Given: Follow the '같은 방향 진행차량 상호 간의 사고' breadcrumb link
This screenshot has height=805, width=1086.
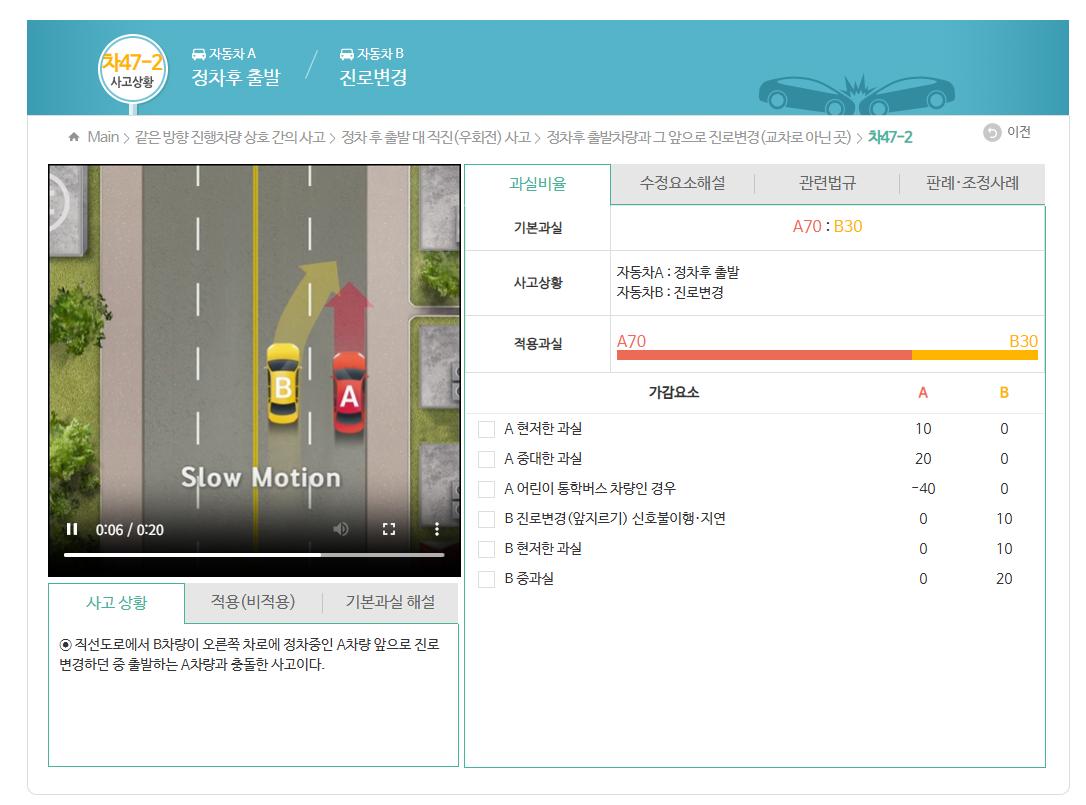Looking at the screenshot, I should pos(229,137).
